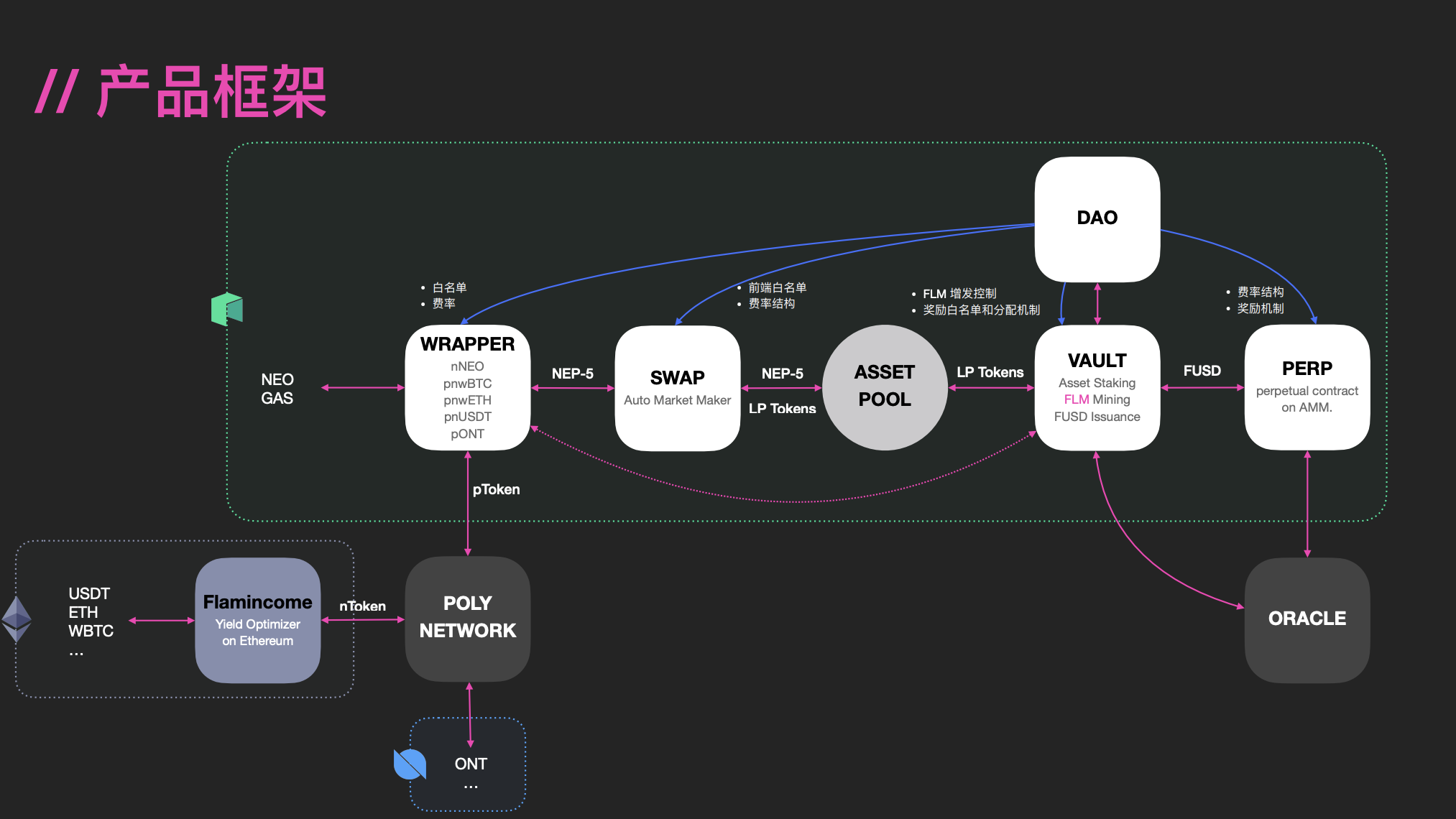The image size is (1456, 819).
Task: Click the green NEO logo icon
Action: [227, 309]
